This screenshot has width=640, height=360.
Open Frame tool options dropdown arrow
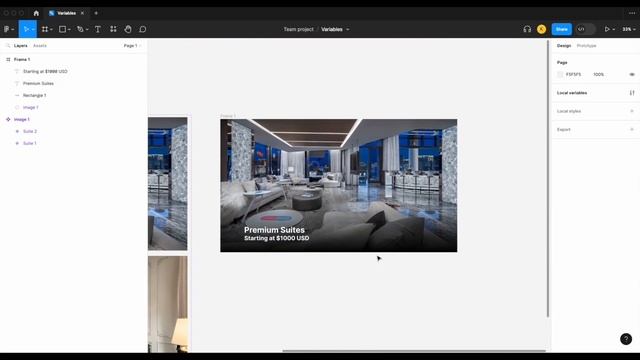pyautogui.click(x=51, y=29)
